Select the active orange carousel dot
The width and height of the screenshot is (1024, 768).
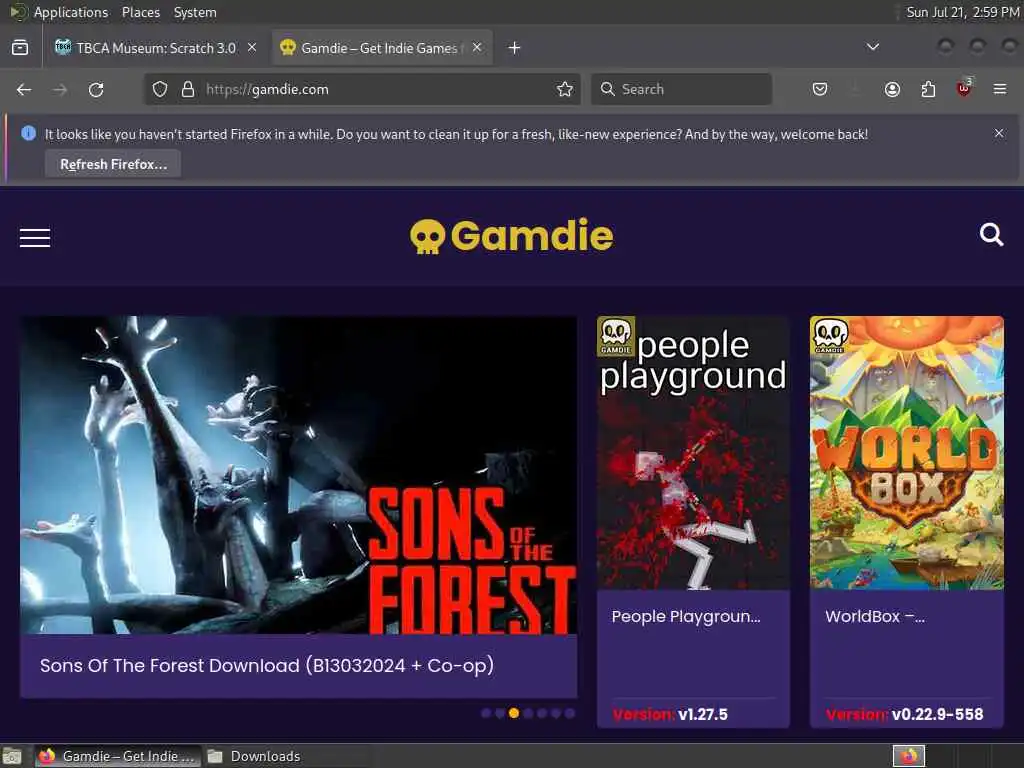(514, 713)
